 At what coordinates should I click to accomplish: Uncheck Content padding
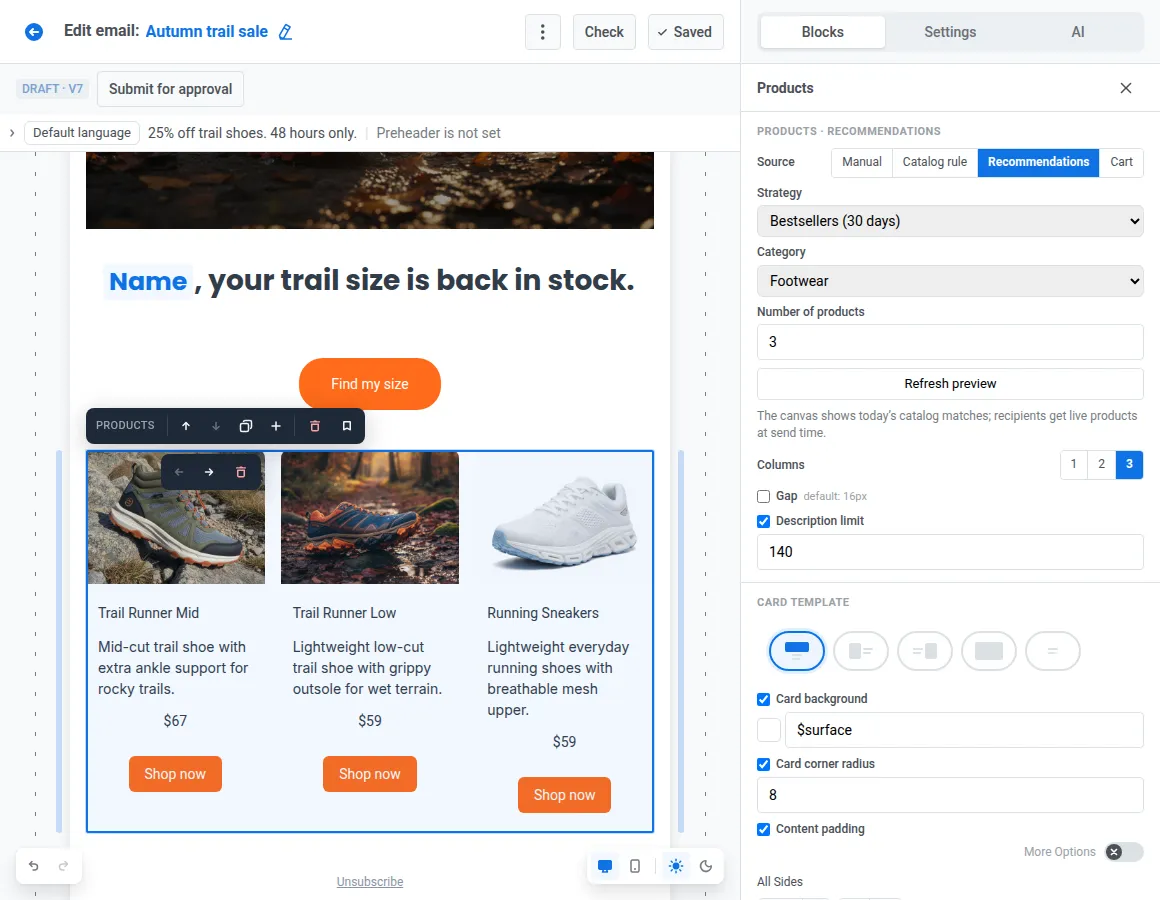tap(763, 830)
